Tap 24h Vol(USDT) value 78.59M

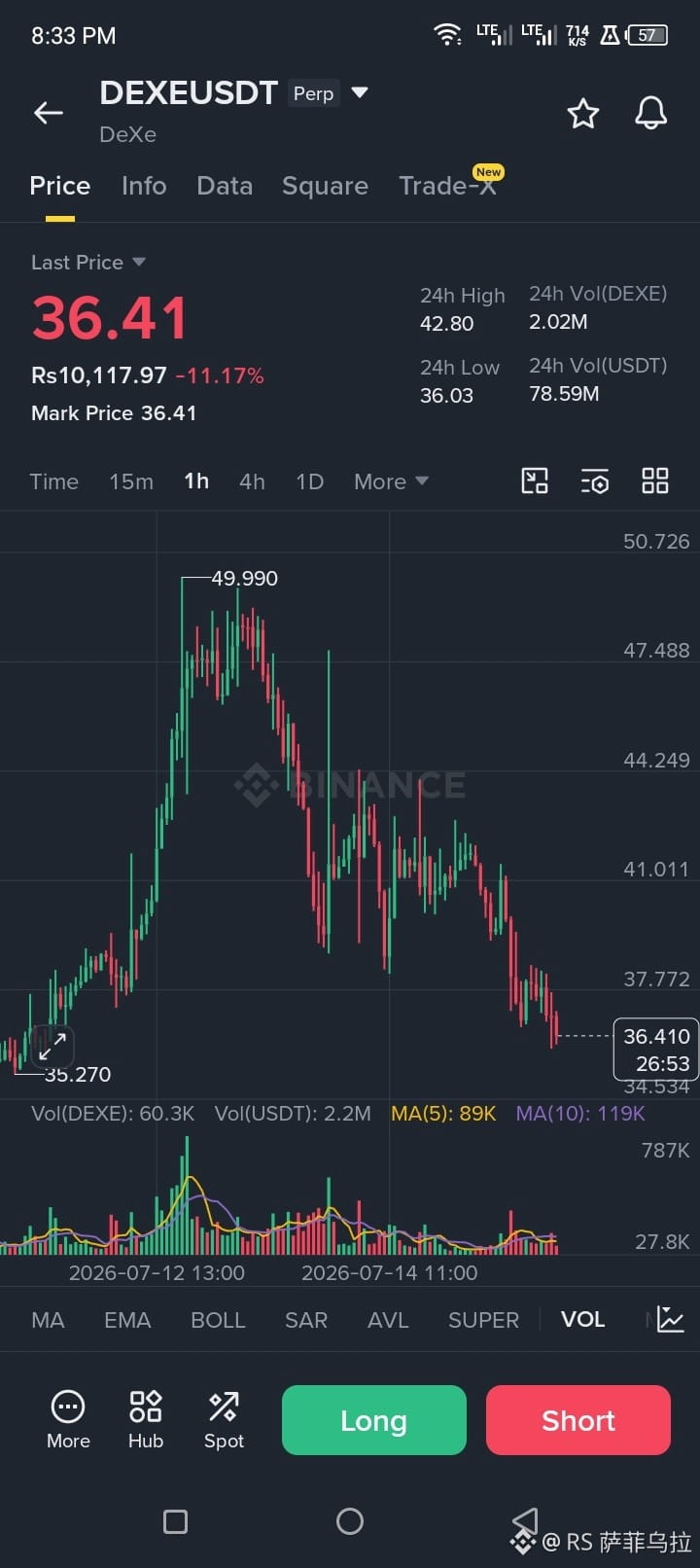coord(564,394)
